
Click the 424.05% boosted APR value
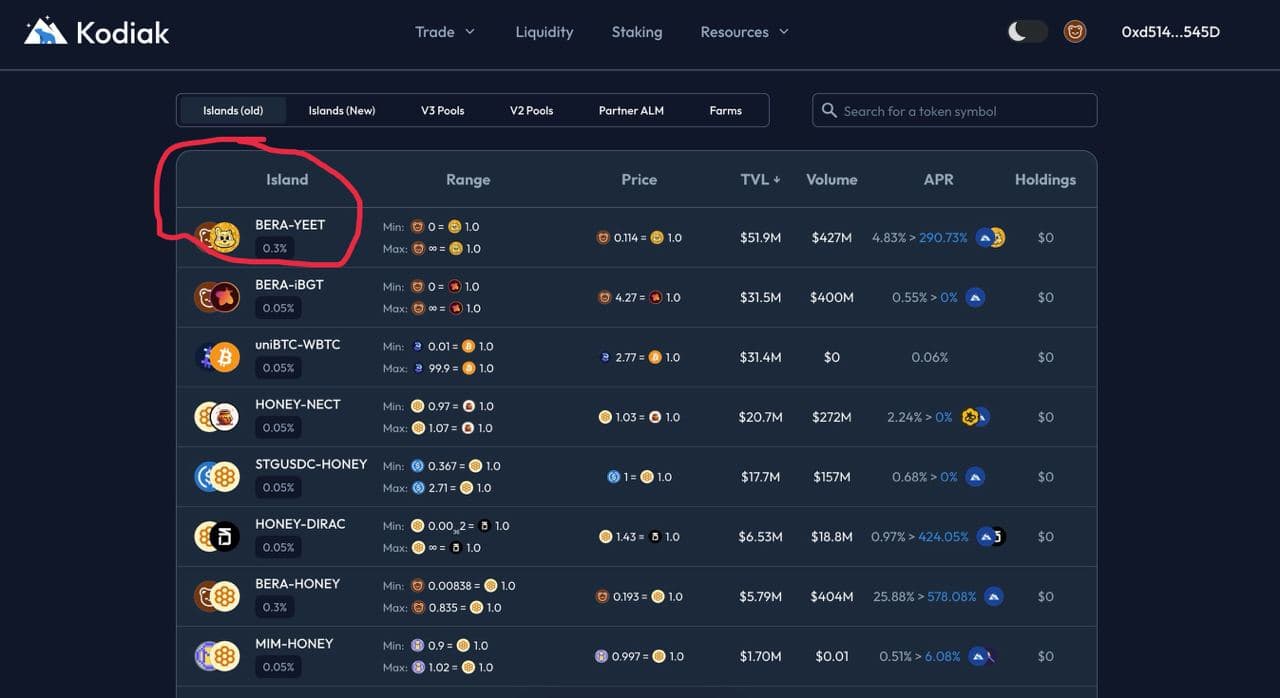[943, 537]
